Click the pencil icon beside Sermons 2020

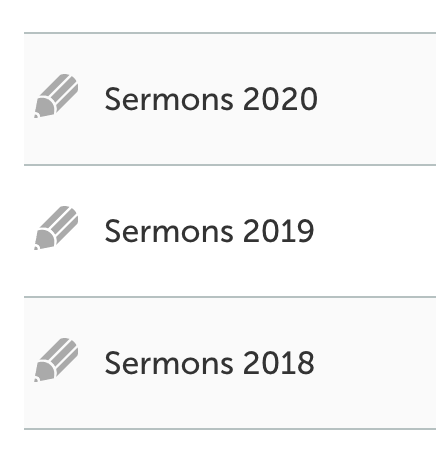(x=56, y=96)
